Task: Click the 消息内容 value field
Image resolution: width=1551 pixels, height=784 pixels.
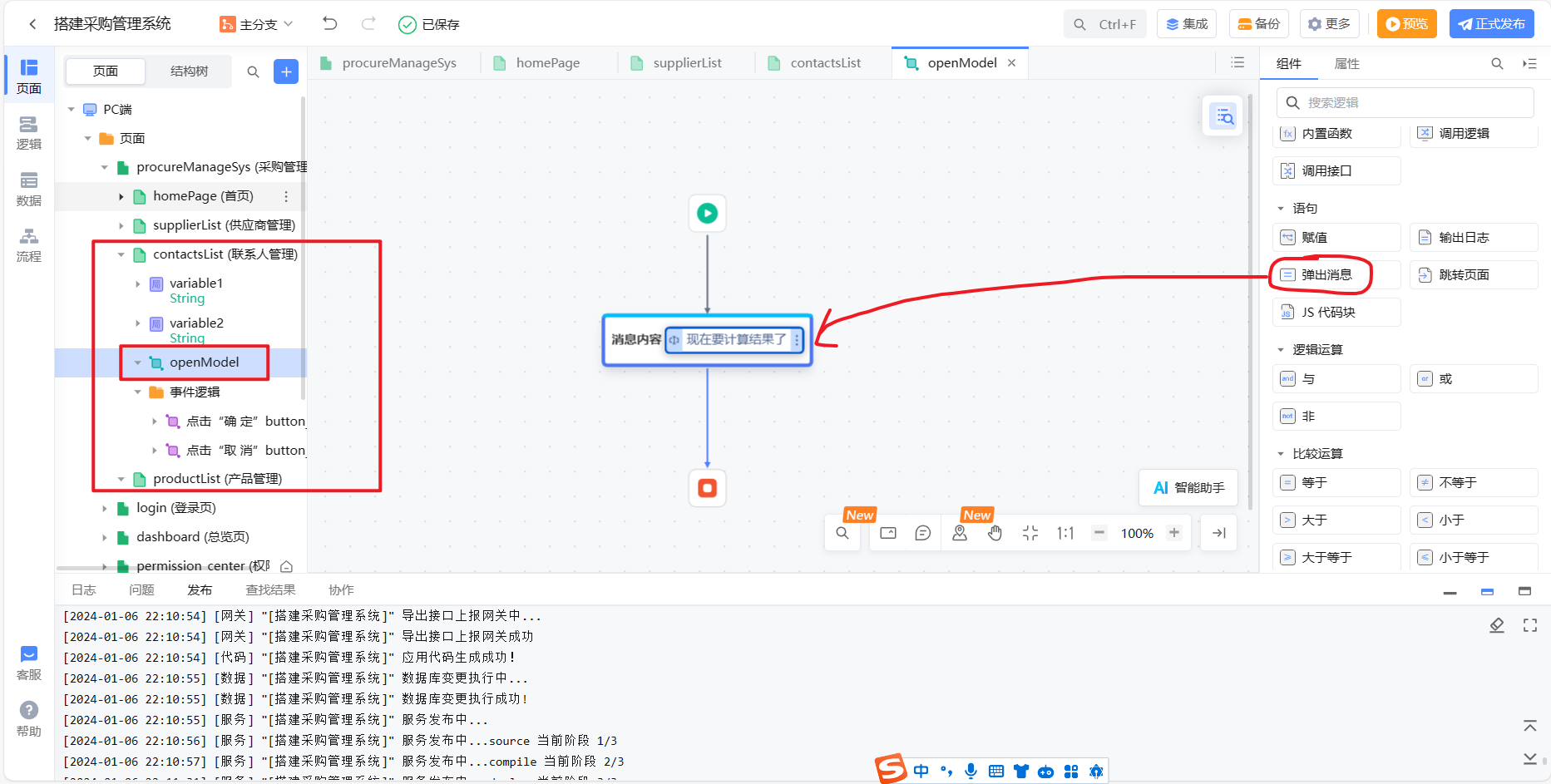Action: click(735, 340)
